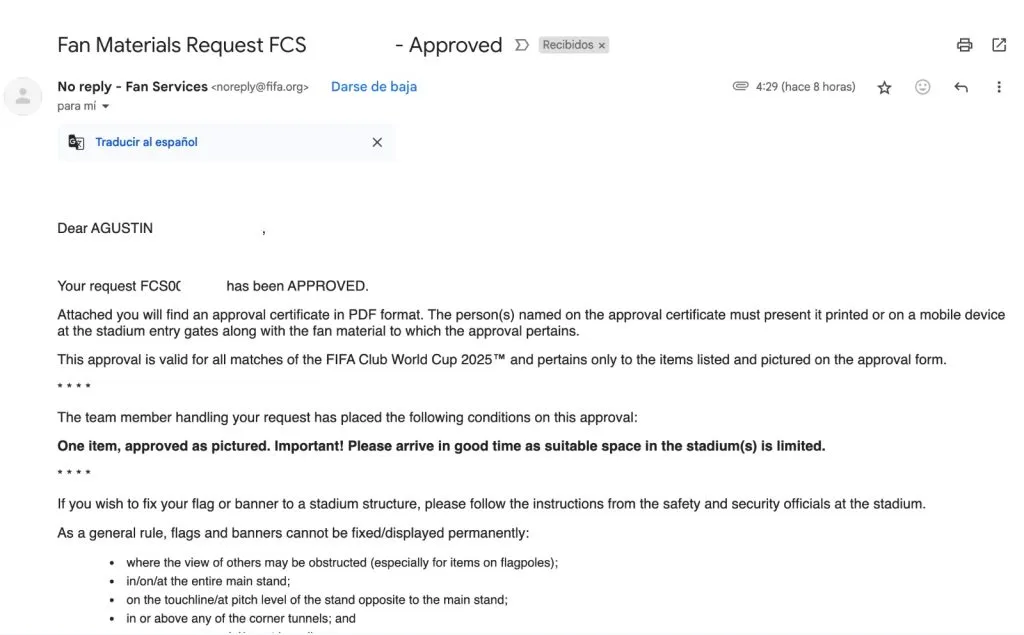Add an emoji reaction to the email
Image resolution: width=1024 pixels, height=635 pixels.
(x=923, y=87)
